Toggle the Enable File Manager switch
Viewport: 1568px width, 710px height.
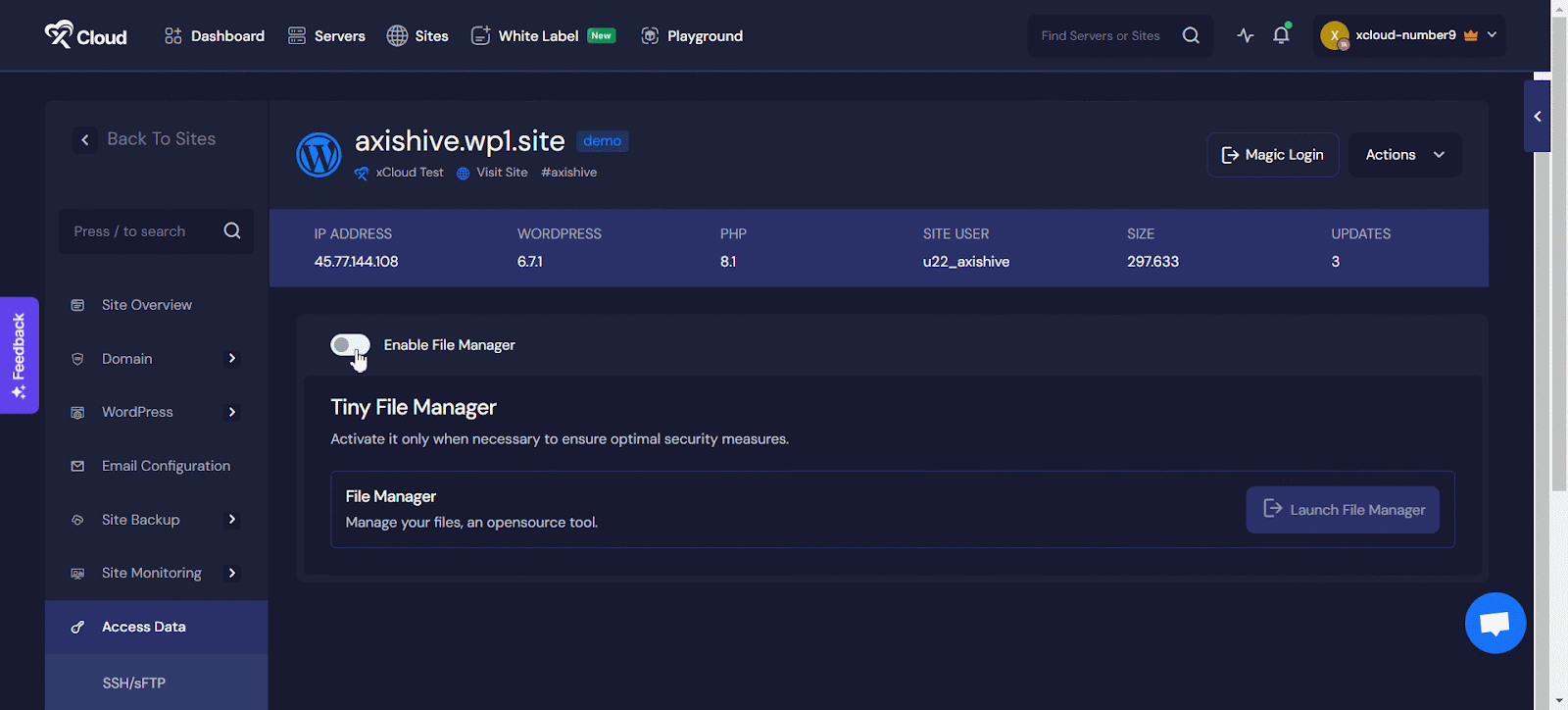(350, 344)
